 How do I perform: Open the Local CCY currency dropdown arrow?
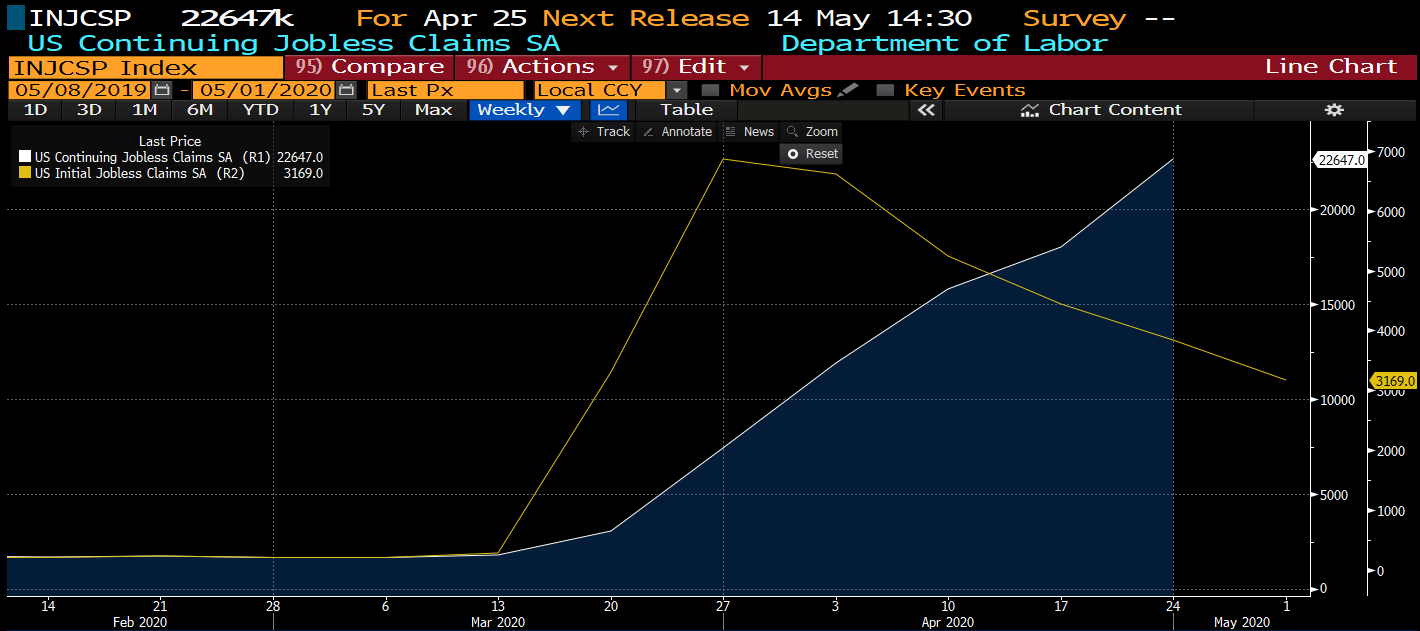click(x=678, y=90)
